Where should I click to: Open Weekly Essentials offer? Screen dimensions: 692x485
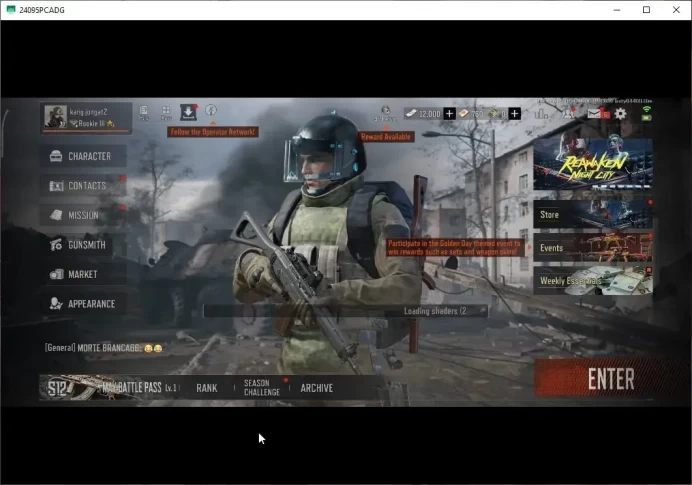coord(593,281)
